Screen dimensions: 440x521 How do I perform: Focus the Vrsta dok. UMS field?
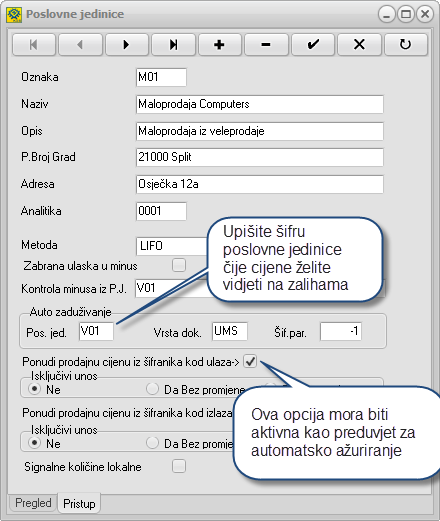click(230, 331)
